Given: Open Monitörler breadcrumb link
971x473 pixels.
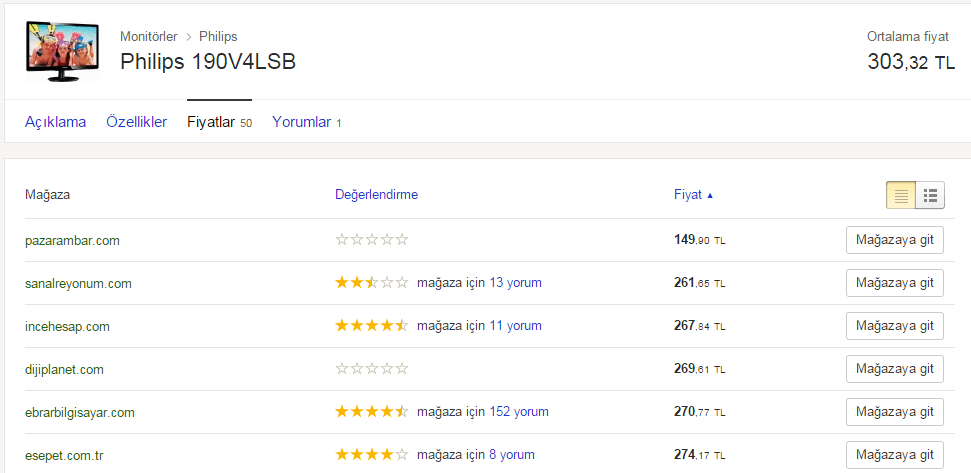Looking at the screenshot, I should point(148,37).
